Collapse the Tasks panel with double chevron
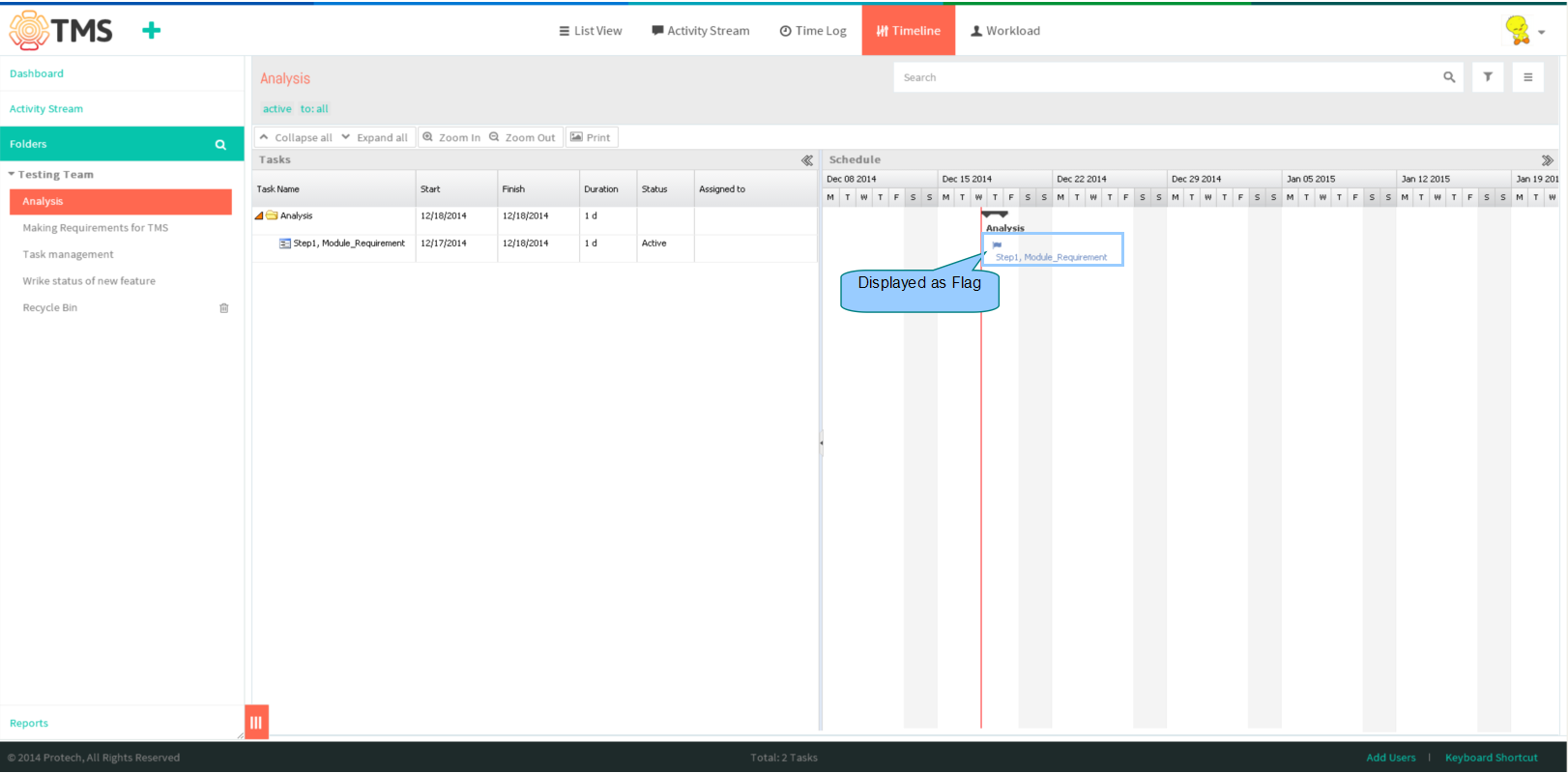The height and width of the screenshot is (773, 1568). pos(807,160)
